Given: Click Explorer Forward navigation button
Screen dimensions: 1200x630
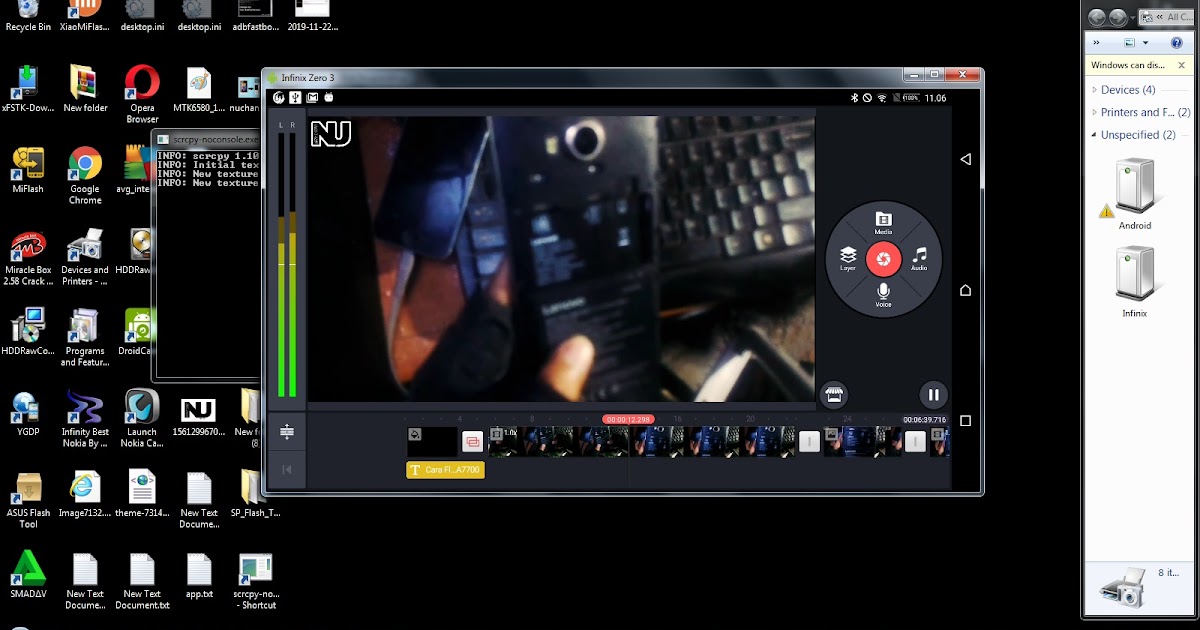Looking at the screenshot, I should 1117,17.
